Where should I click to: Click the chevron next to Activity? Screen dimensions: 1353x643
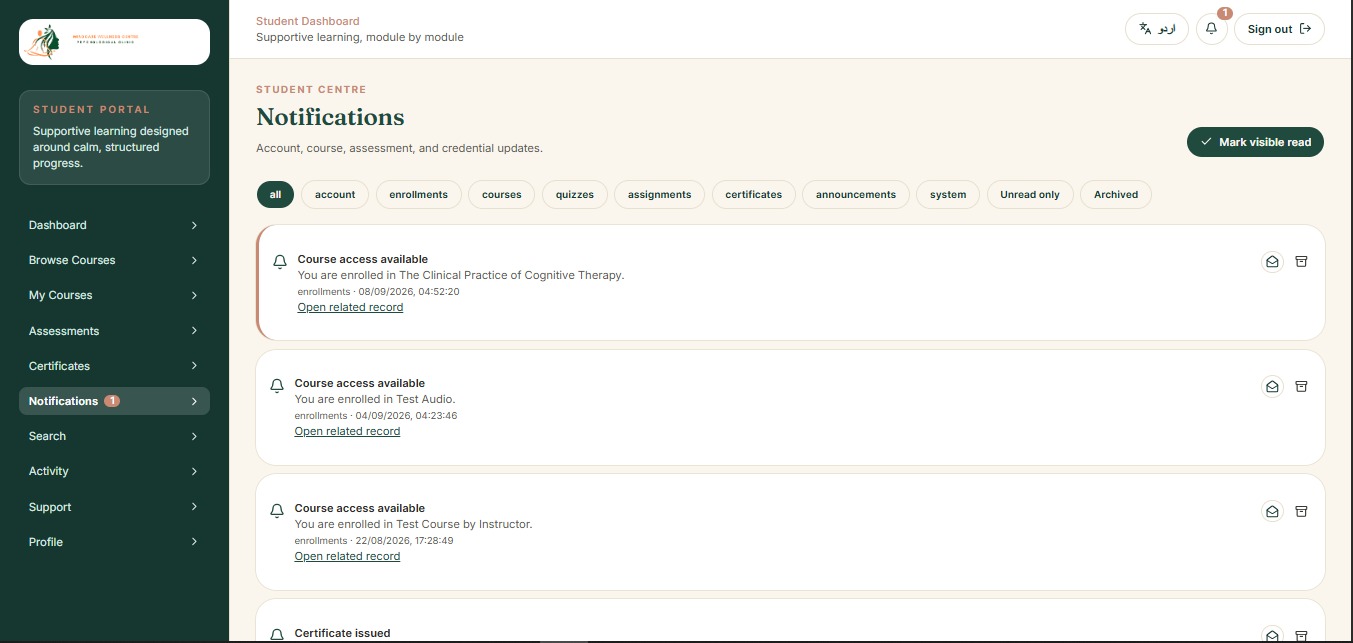(194, 471)
